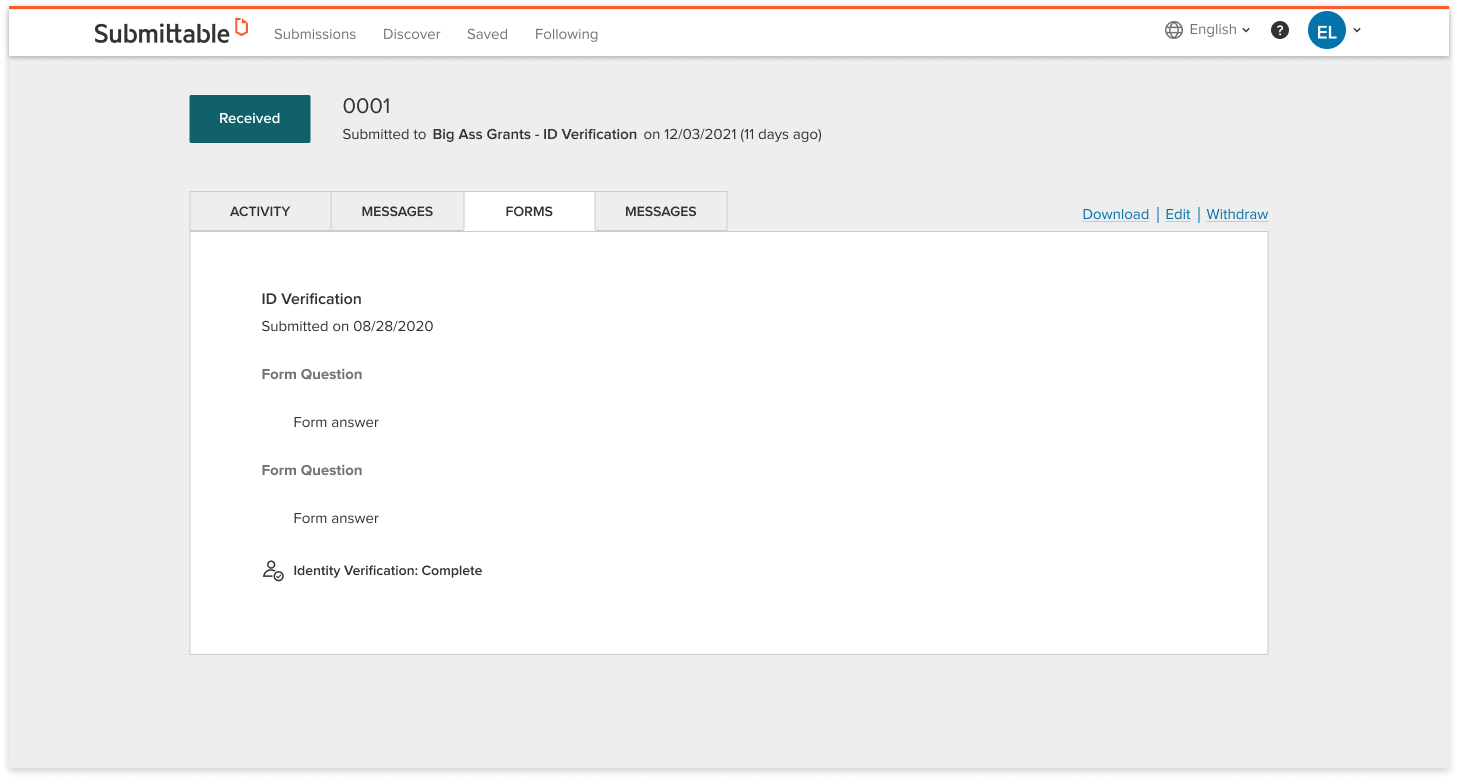Open the Messages tab after Forms

[x=661, y=211]
